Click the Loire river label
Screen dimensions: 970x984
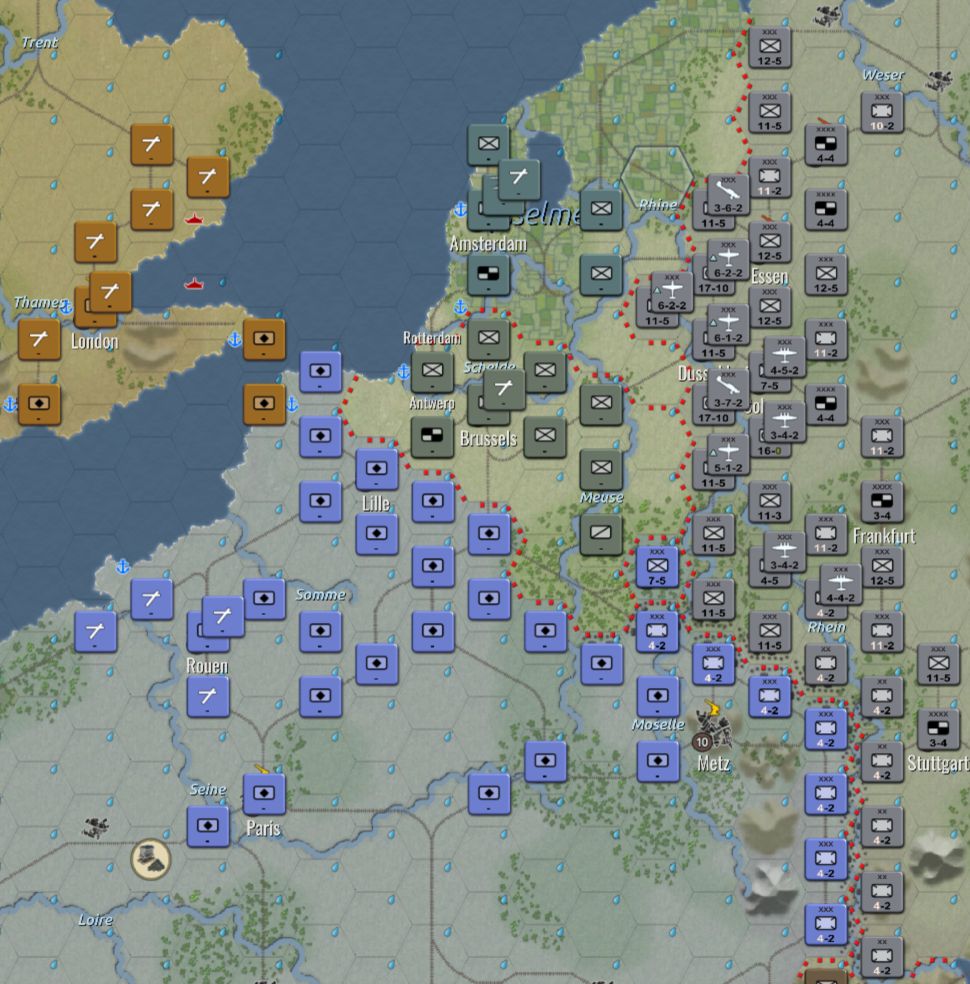[x=95, y=920]
